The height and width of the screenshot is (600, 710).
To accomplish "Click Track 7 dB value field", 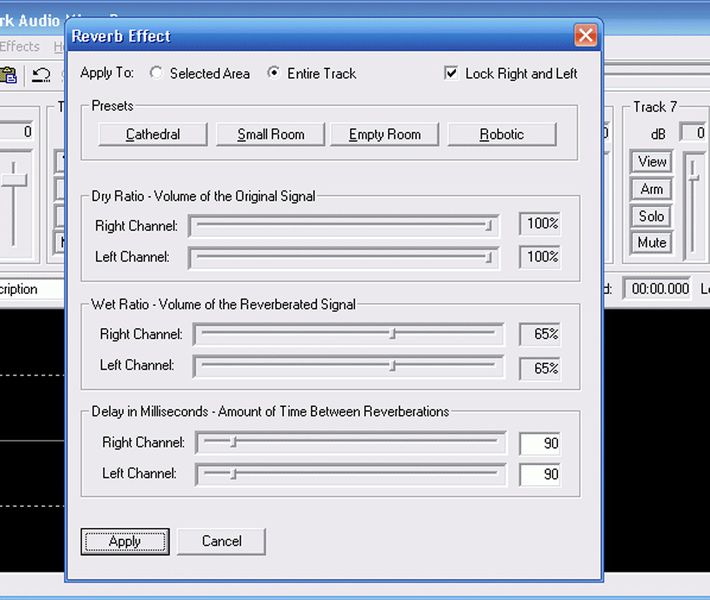I will 694,133.
